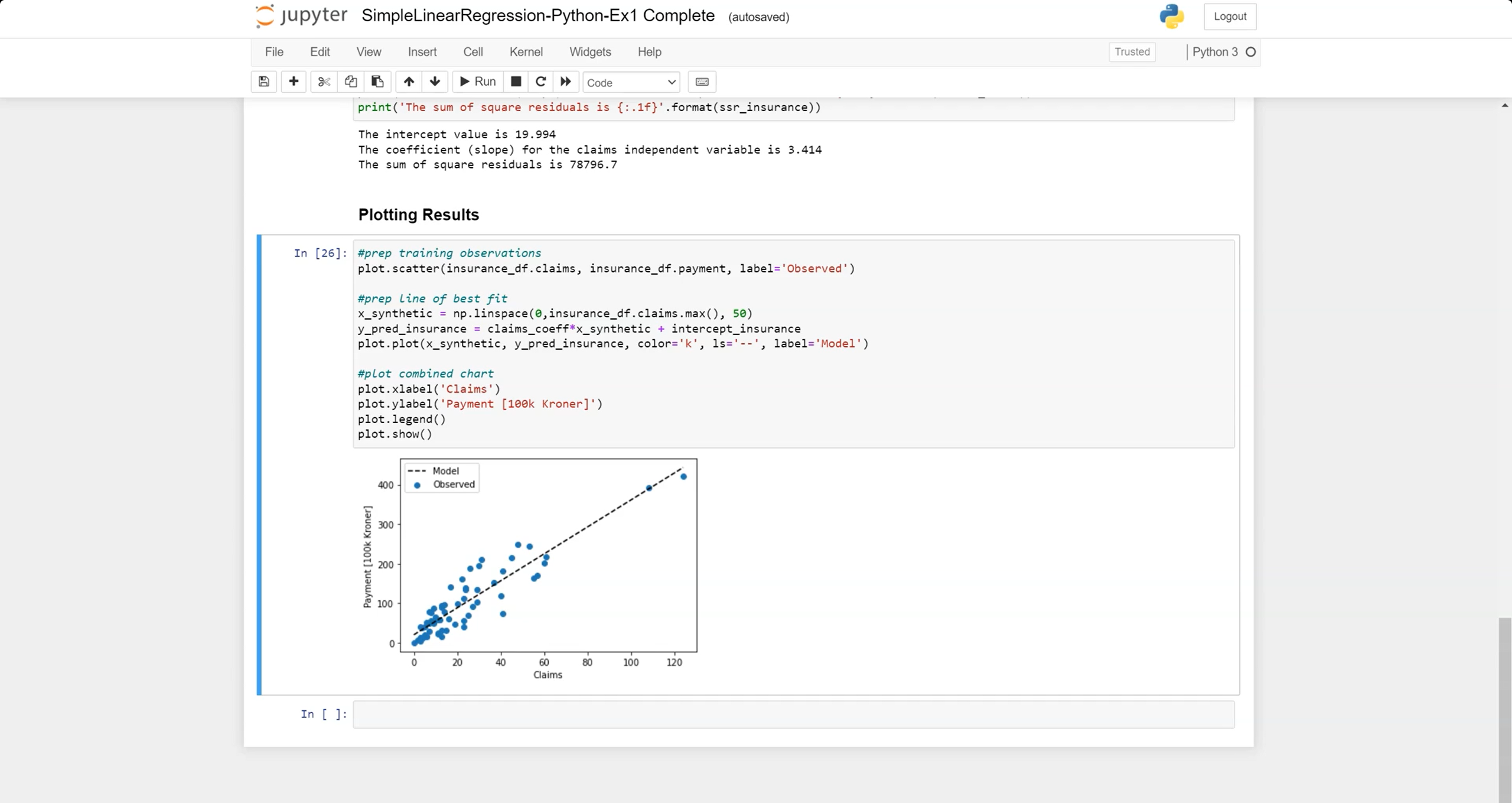
Task: Cut selected cells with scissors icon
Action: coord(324,82)
